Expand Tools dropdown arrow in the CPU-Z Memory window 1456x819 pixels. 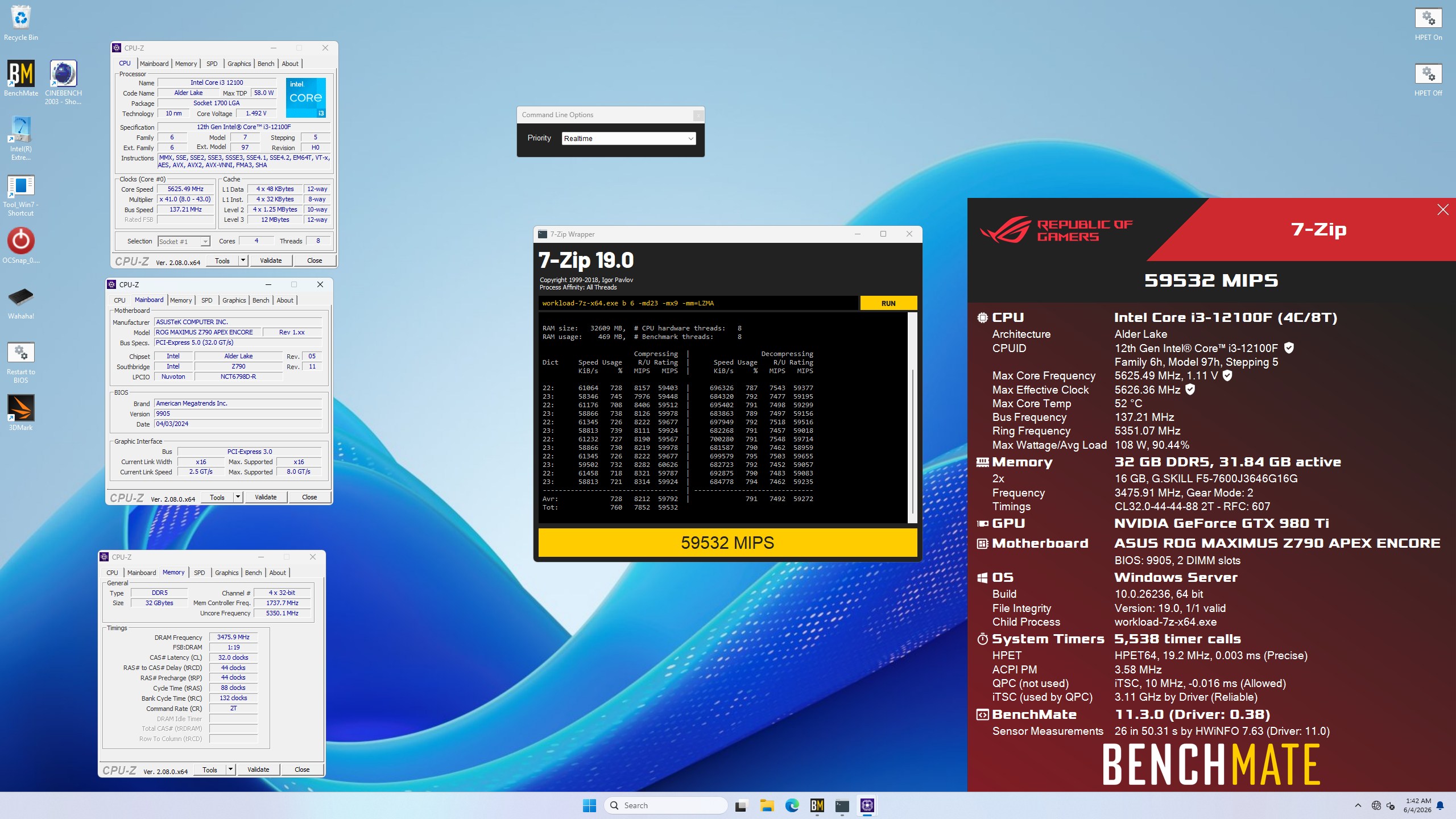click(x=230, y=770)
